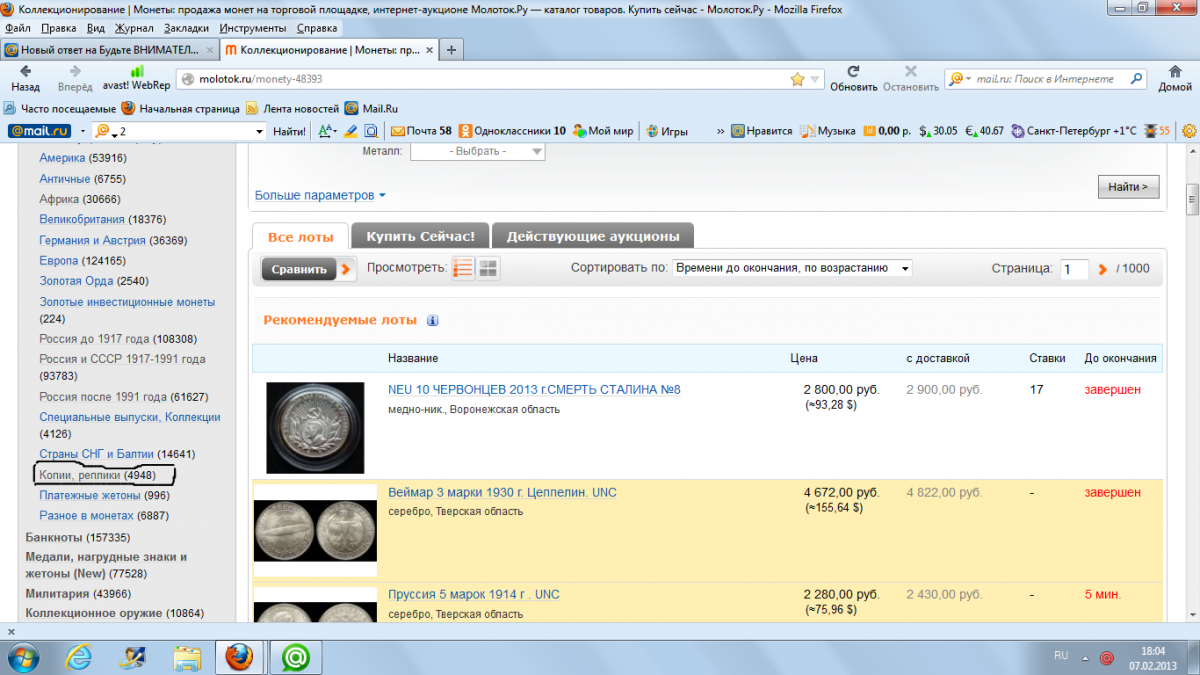The image size is (1200, 675).
Task: Click the Найти! button in mail.ru toolbar
Action: click(289, 131)
